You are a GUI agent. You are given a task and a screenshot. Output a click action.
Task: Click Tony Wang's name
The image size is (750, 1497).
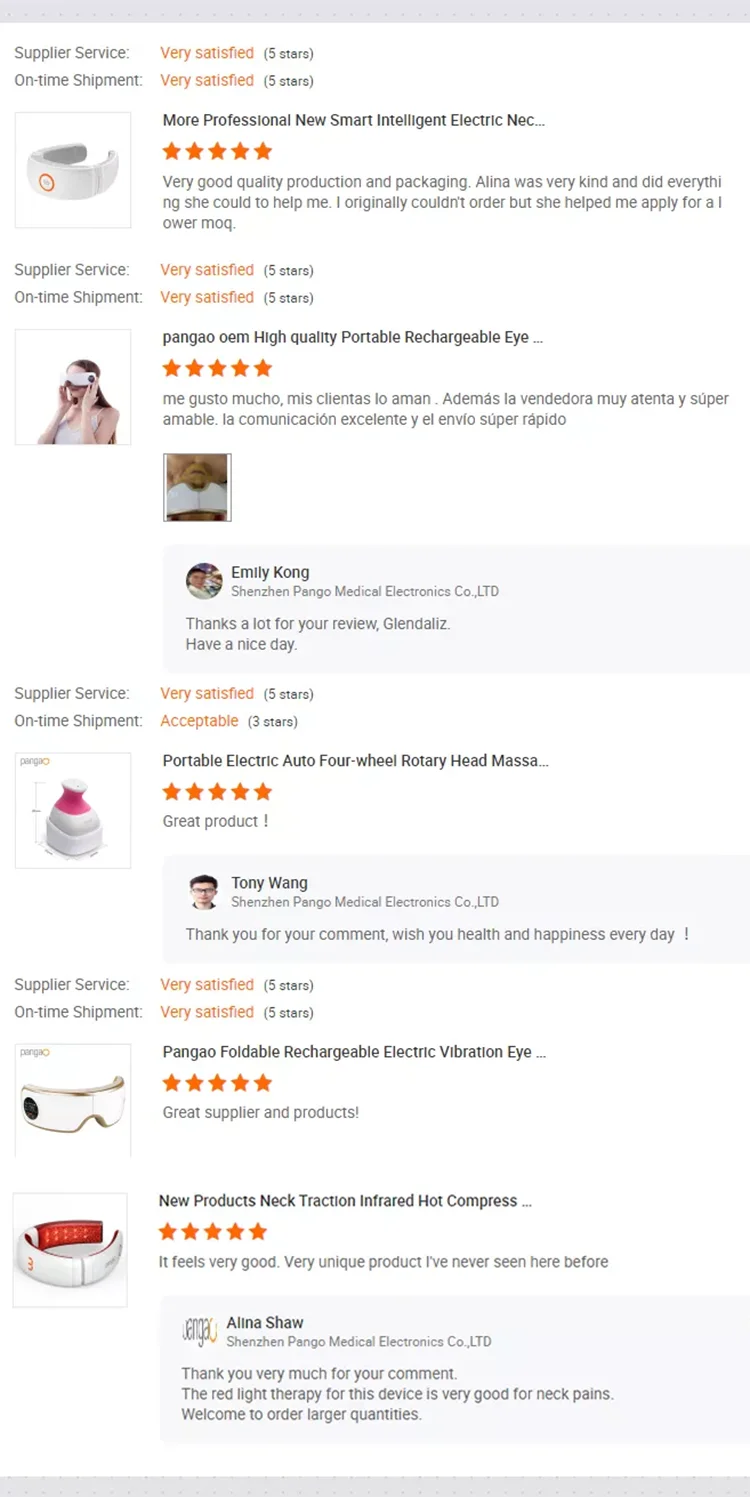(x=269, y=883)
